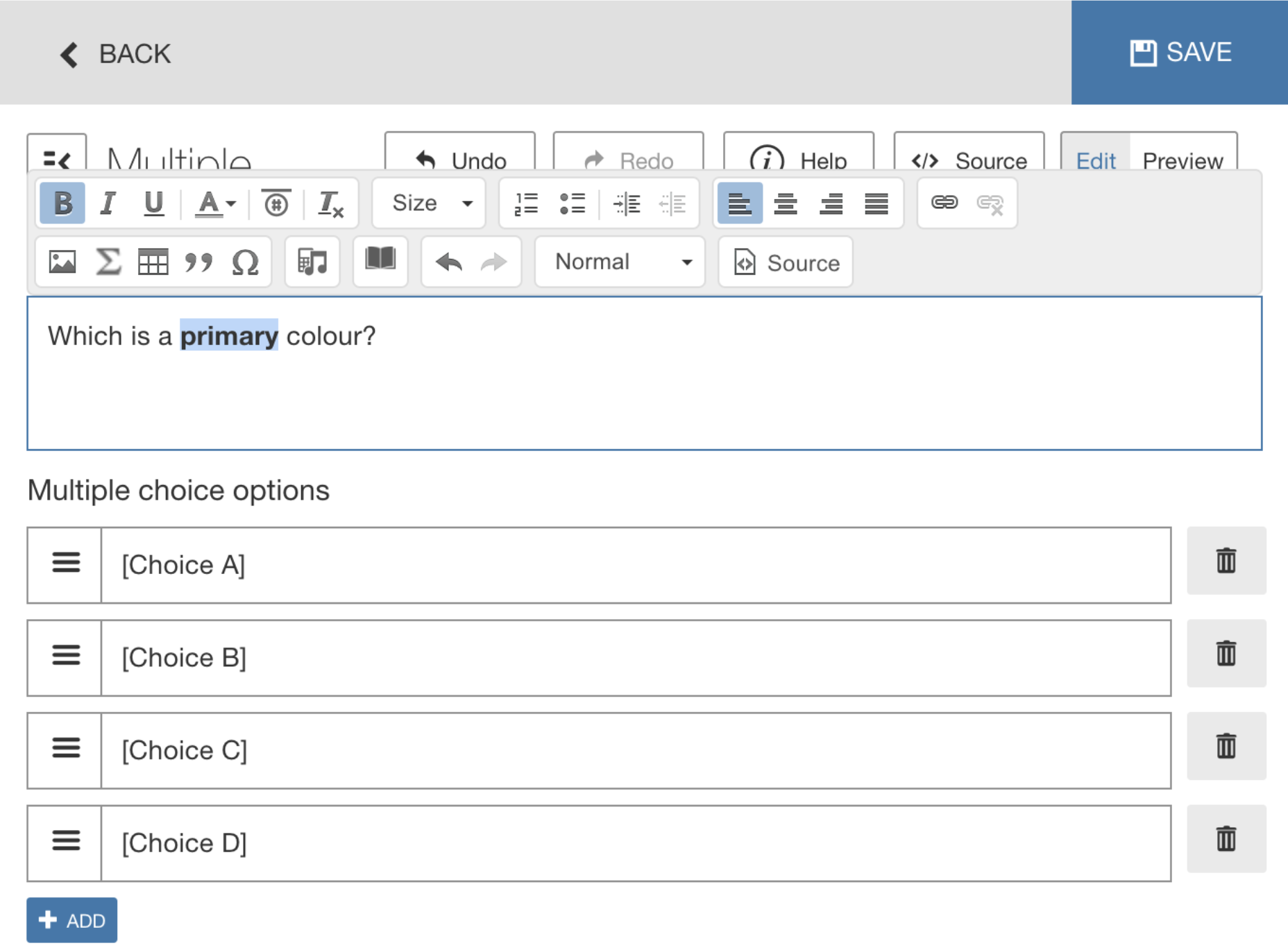Viewport: 1288px width, 948px height.
Task: Insert a special character with the Omega icon
Action: pyautogui.click(x=247, y=262)
